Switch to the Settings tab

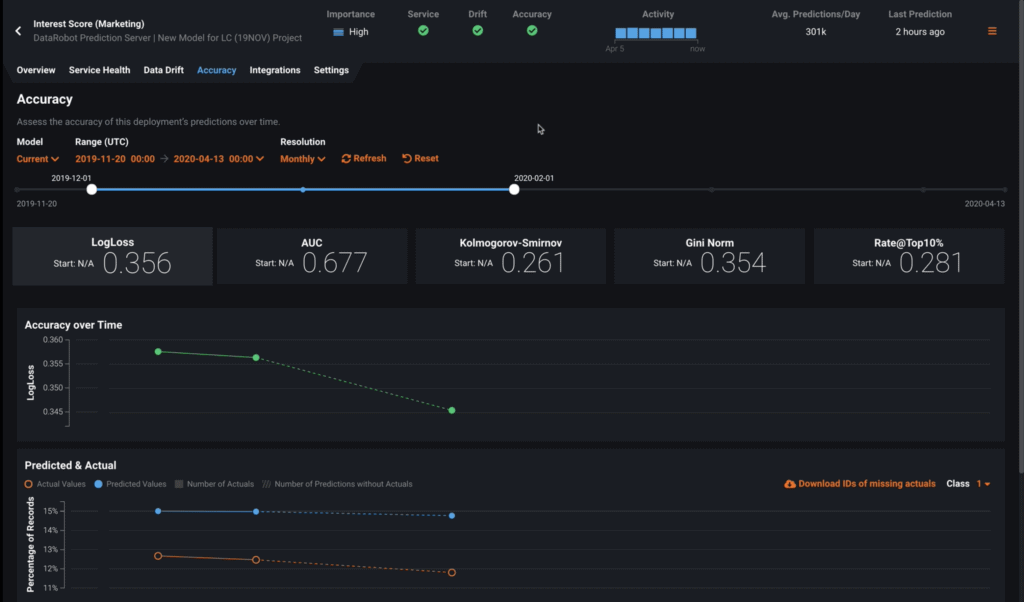(x=331, y=70)
